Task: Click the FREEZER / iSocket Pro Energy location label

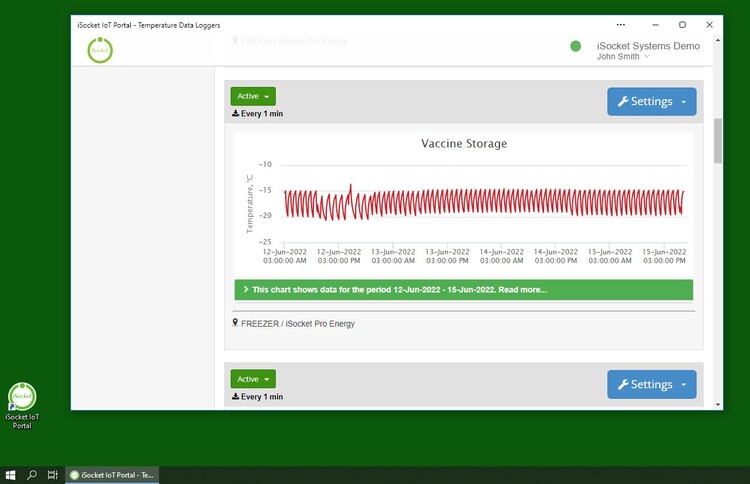Action: pos(298,324)
